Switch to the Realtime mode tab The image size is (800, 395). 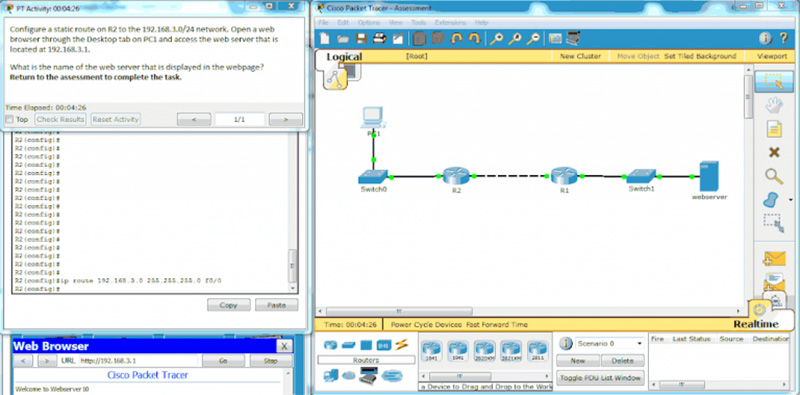pyautogui.click(x=756, y=324)
